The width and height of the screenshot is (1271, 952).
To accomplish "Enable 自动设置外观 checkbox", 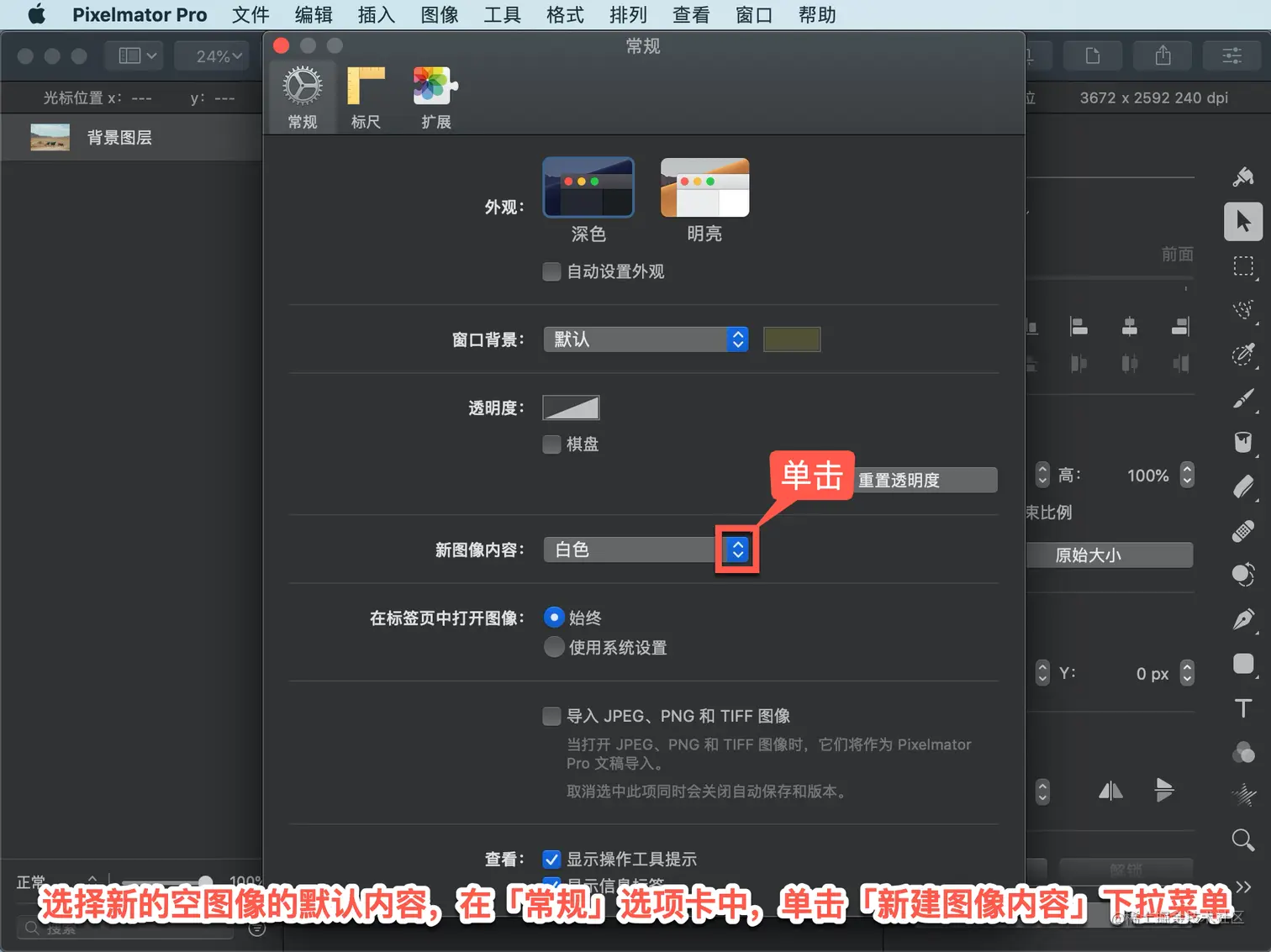I will (x=551, y=271).
